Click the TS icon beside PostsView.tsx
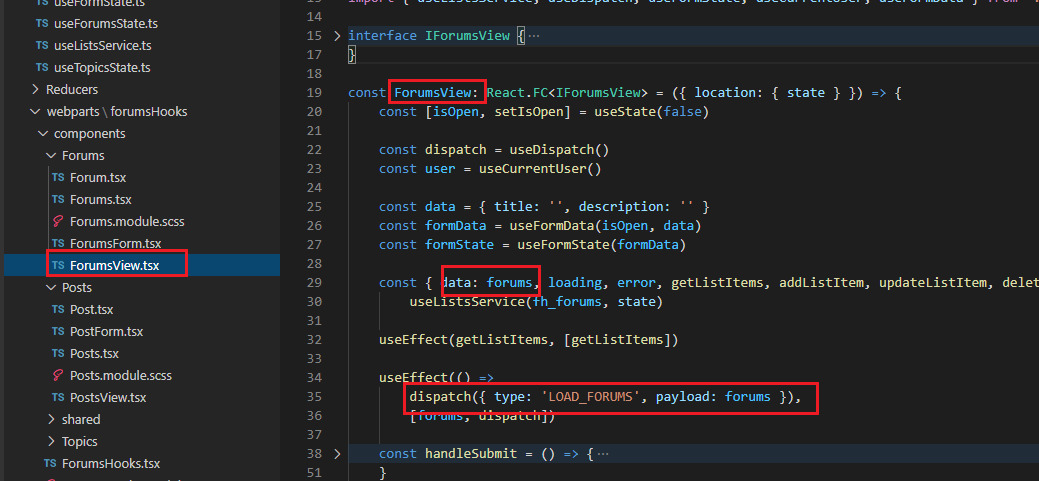The height and width of the screenshot is (481, 1039). pyautogui.click(x=58, y=397)
